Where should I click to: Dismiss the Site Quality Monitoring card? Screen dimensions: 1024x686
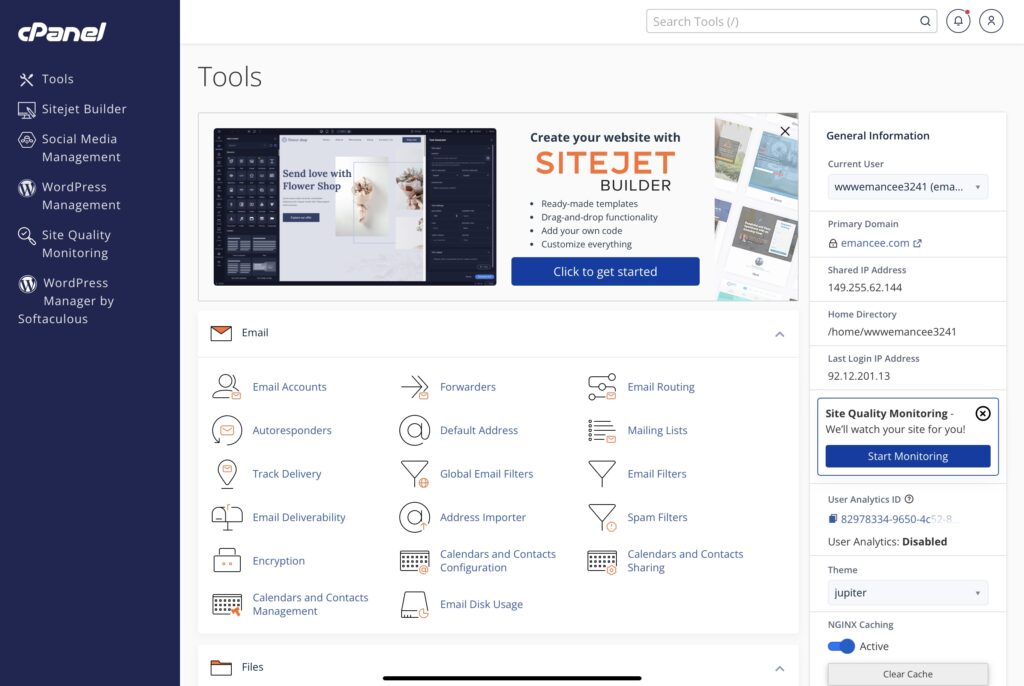coord(983,414)
